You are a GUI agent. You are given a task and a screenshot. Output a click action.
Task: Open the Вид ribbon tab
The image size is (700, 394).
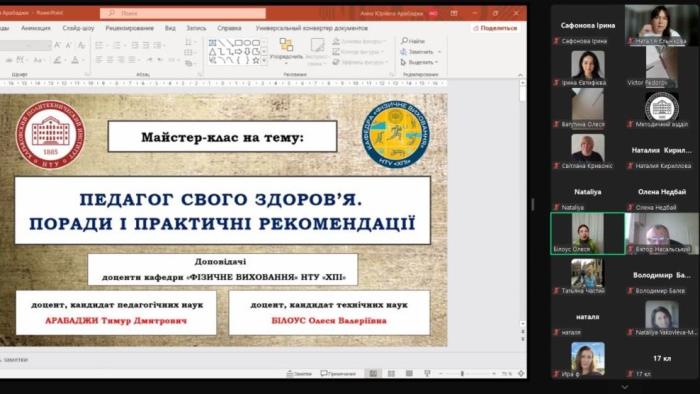(x=170, y=28)
